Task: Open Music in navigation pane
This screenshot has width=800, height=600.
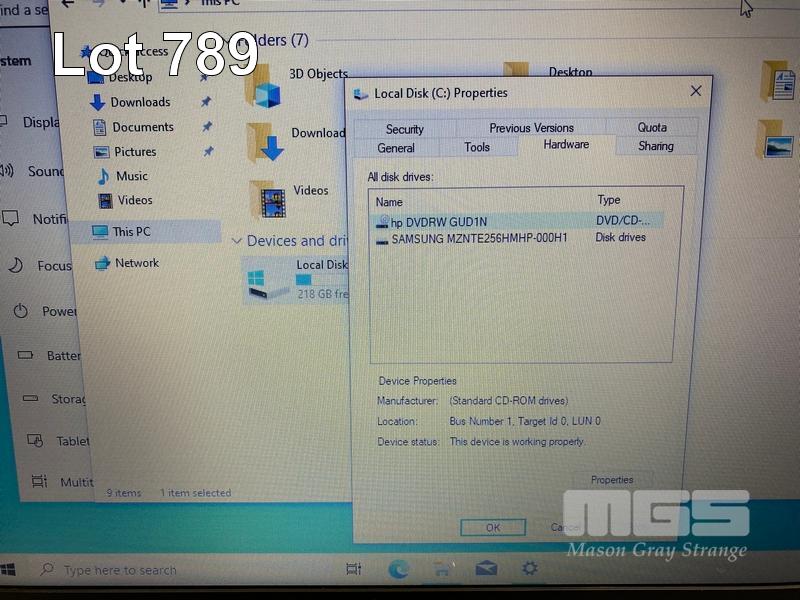Action: (132, 176)
